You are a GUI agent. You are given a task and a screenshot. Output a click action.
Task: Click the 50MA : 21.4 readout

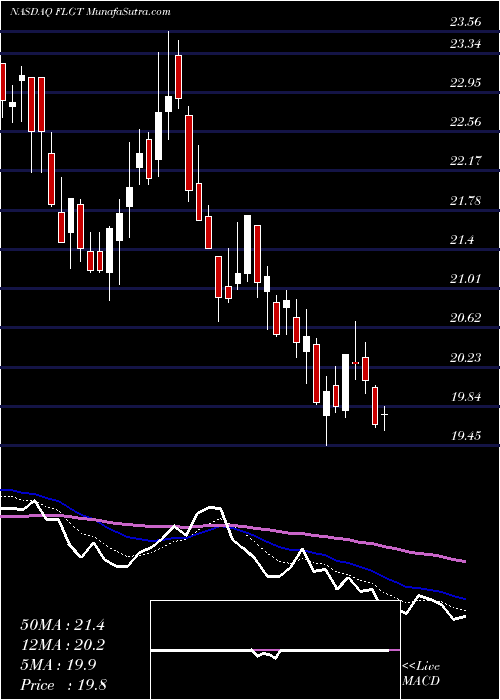[62, 625]
